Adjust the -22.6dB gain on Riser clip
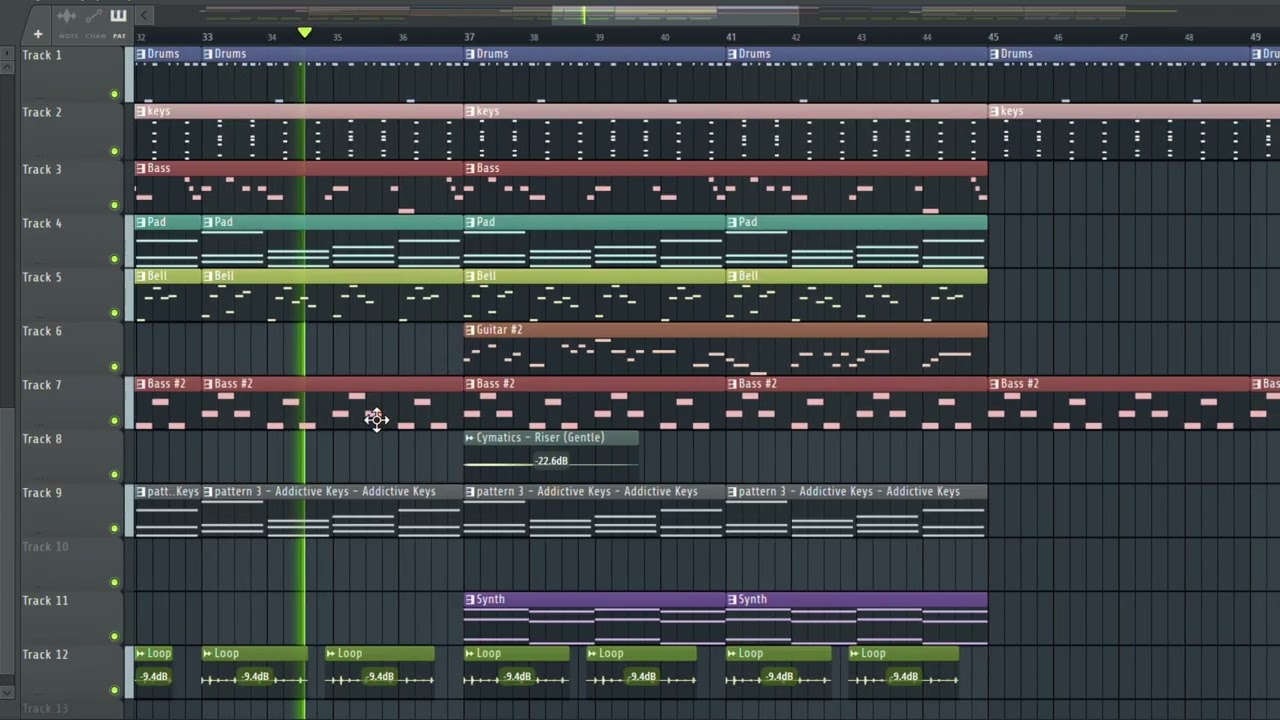The width and height of the screenshot is (1280, 720). click(x=552, y=461)
